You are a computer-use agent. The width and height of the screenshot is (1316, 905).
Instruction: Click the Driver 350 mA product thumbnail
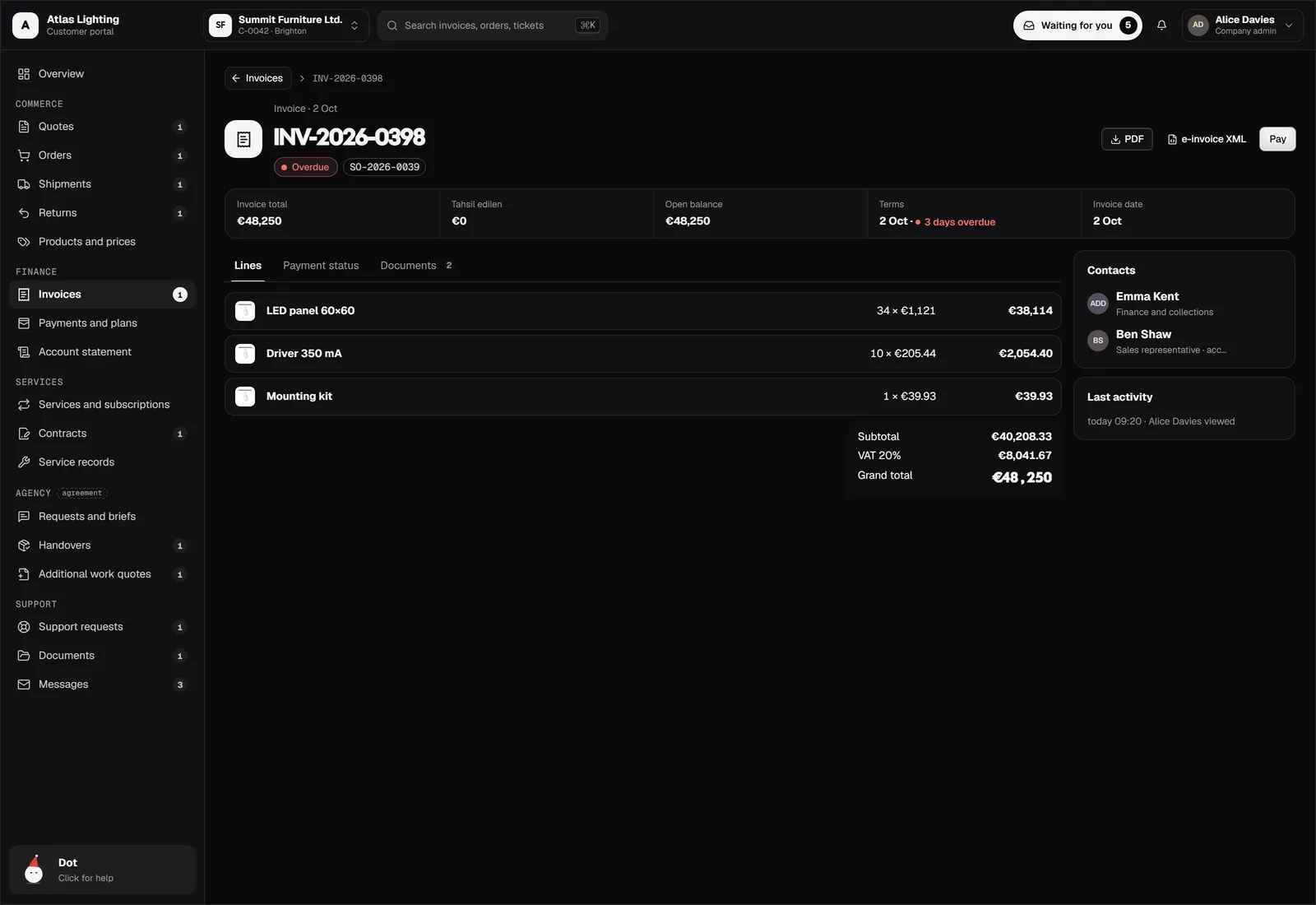tap(245, 354)
